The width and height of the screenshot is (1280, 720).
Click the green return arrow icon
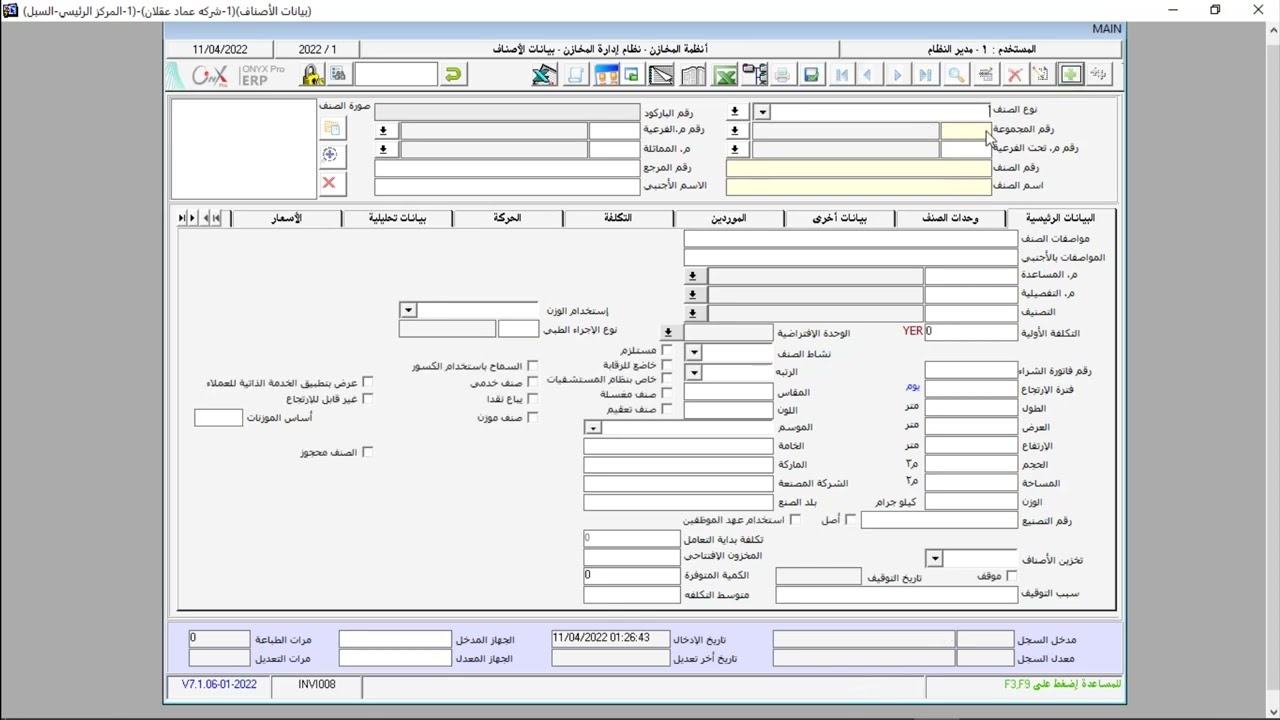(453, 75)
